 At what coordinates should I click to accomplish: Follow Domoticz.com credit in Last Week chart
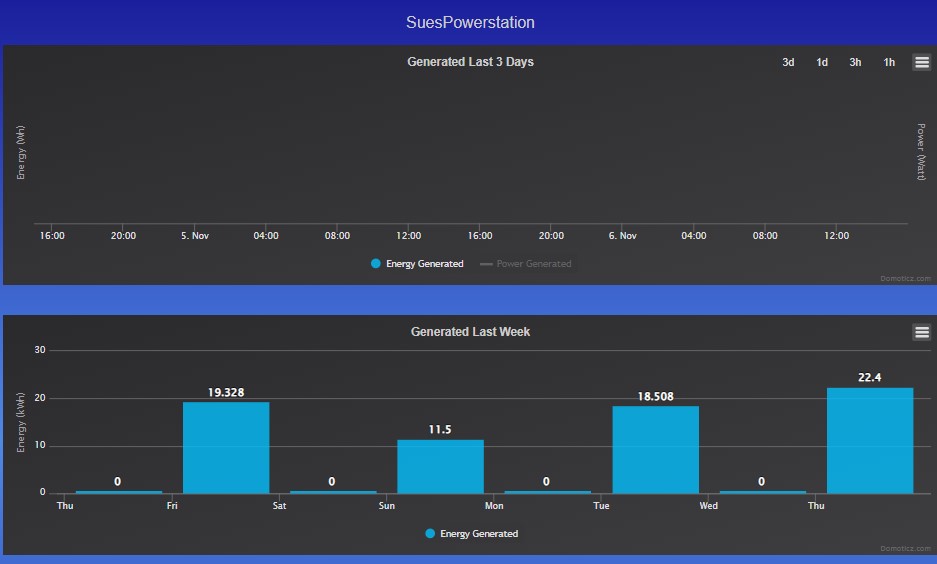[906, 548]
